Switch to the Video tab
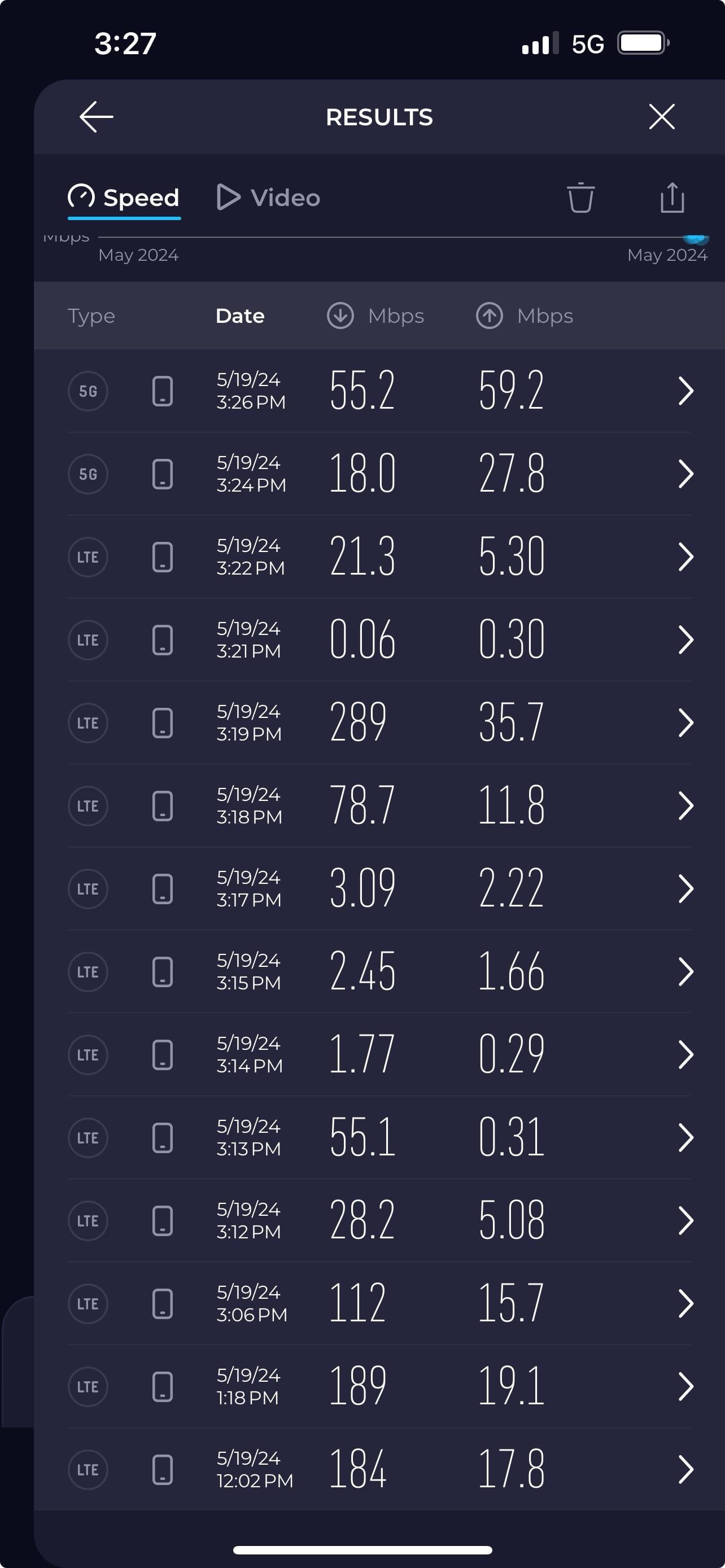Screen dimensions: 725x1568 268,198
